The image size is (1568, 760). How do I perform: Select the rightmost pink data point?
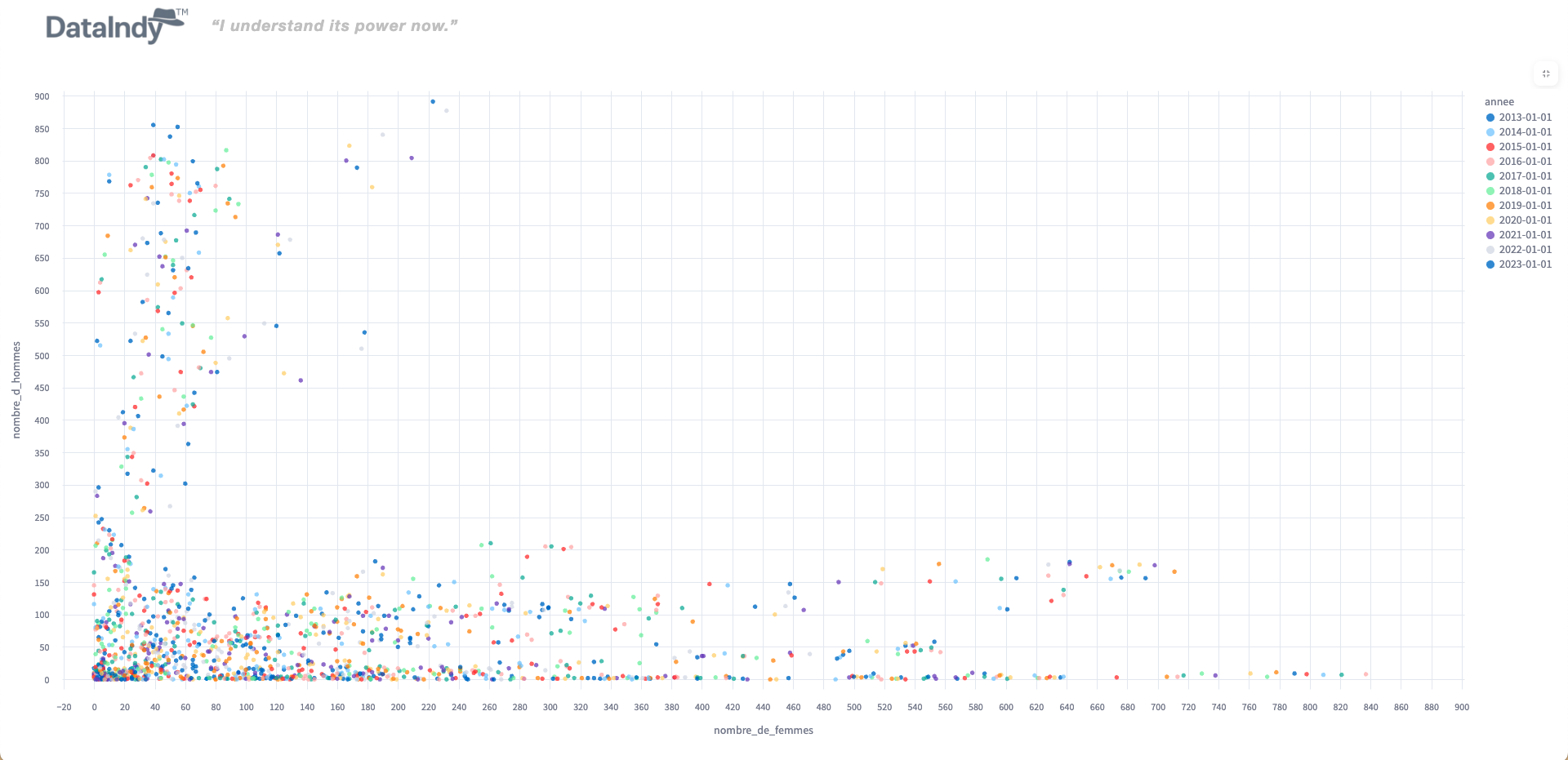point(1365,674)
